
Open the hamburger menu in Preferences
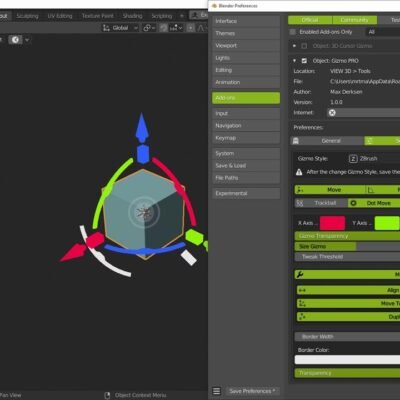click(x=217, y=391)
